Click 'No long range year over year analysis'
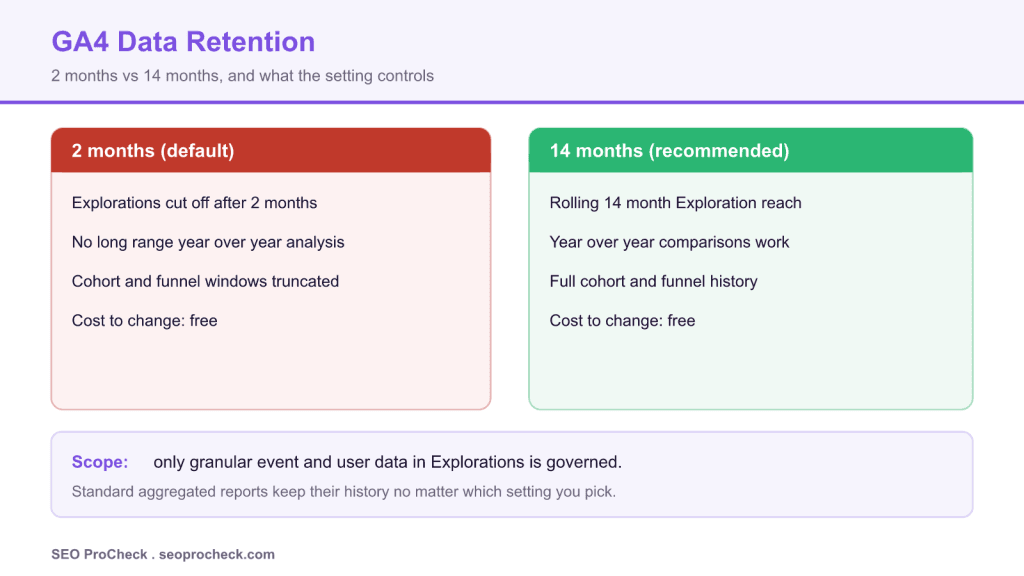This screenshot has width=1024, height=576. [208, 242]
